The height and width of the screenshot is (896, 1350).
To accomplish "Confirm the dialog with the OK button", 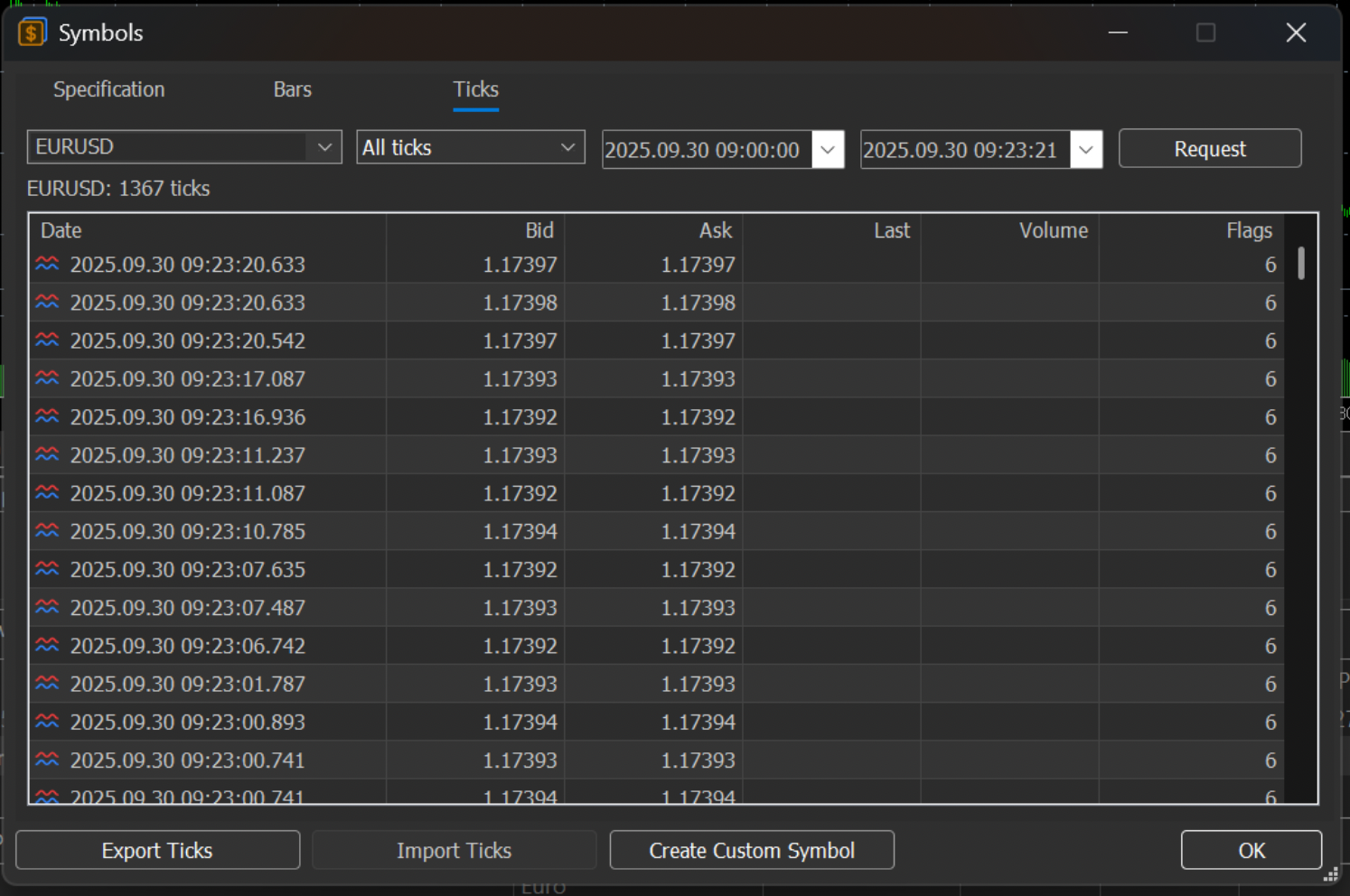I will (1252, 851).
